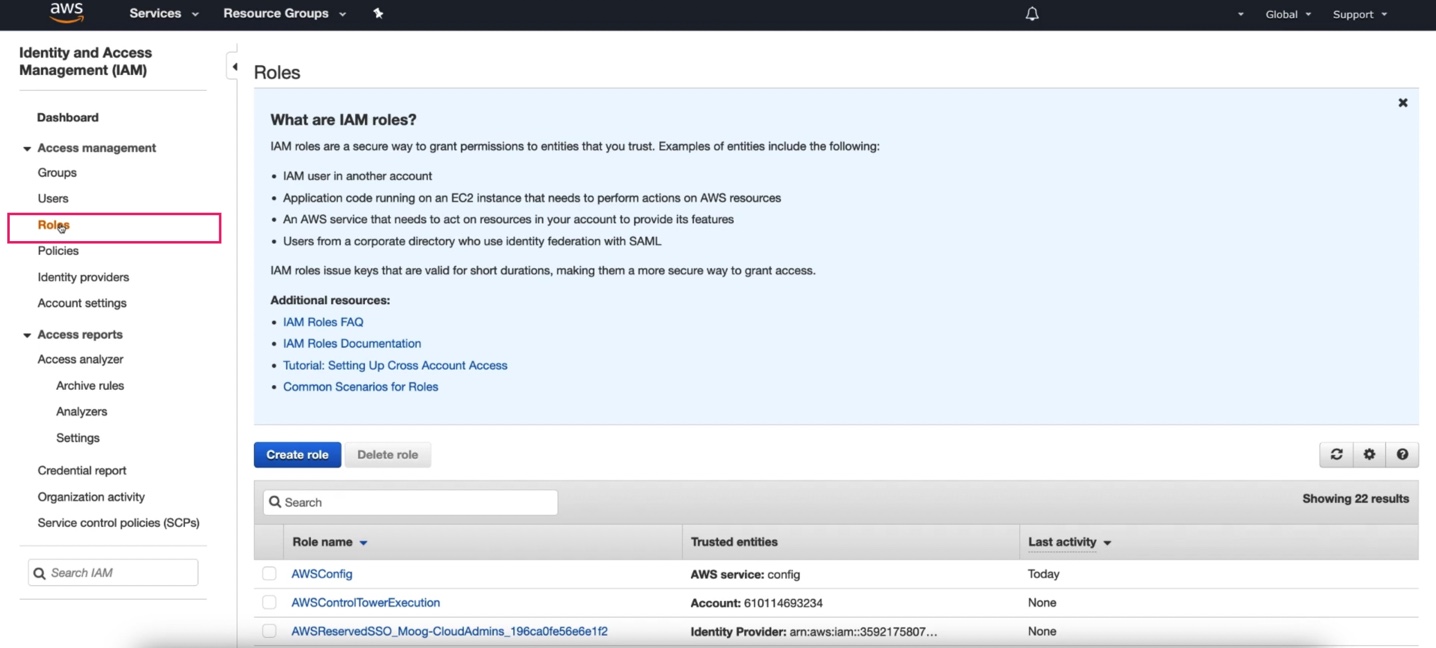Collapse the IAM sidebar with arrow

pos(233,67)
